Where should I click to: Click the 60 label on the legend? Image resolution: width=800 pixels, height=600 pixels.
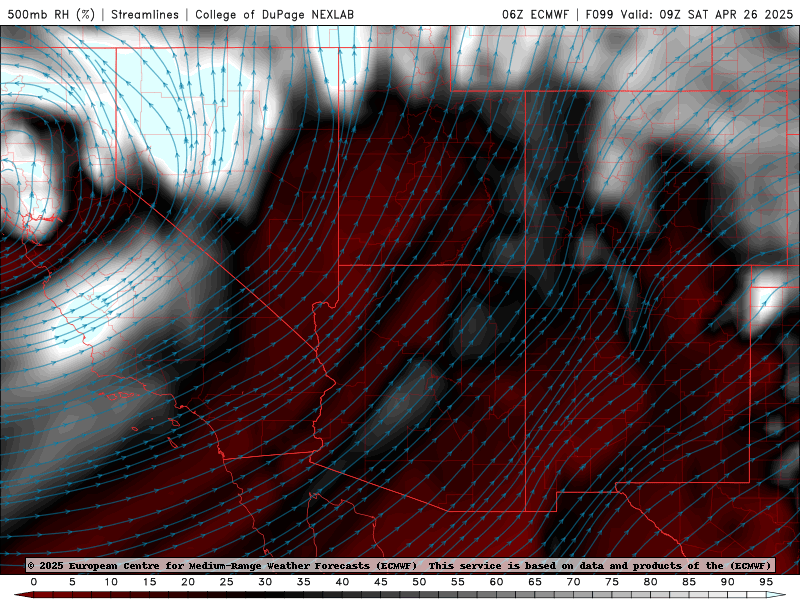pyautogui.click(x=496, y=582)
